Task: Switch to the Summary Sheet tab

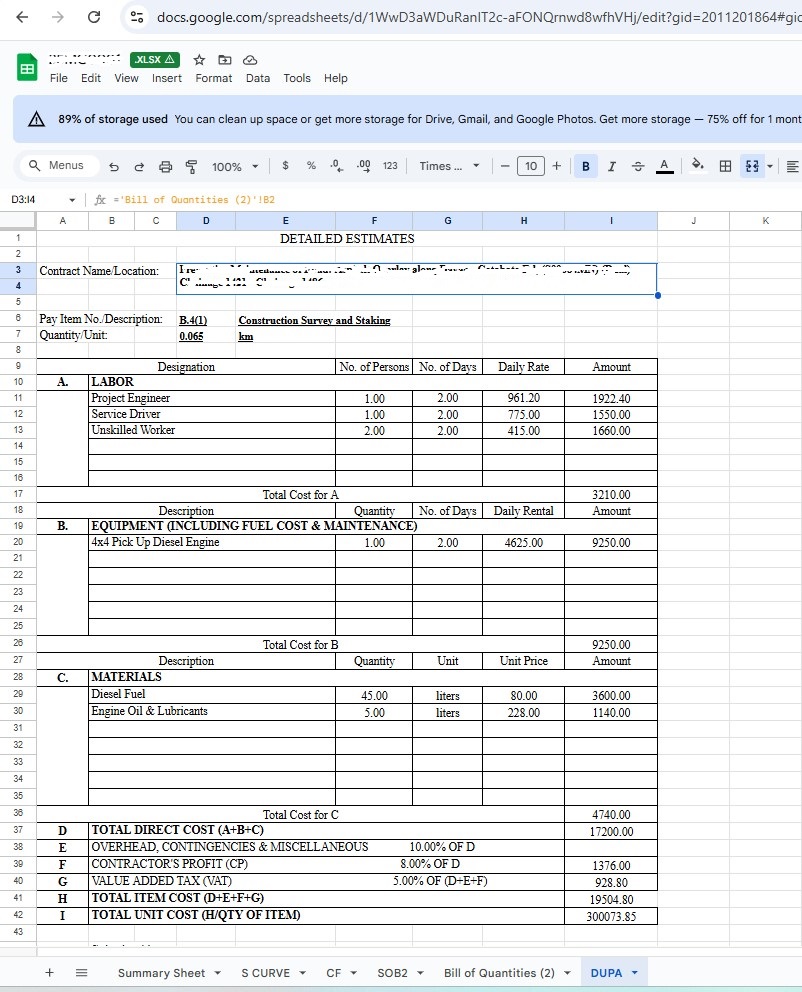Action: pyautogui.click(x=161, y=973)
